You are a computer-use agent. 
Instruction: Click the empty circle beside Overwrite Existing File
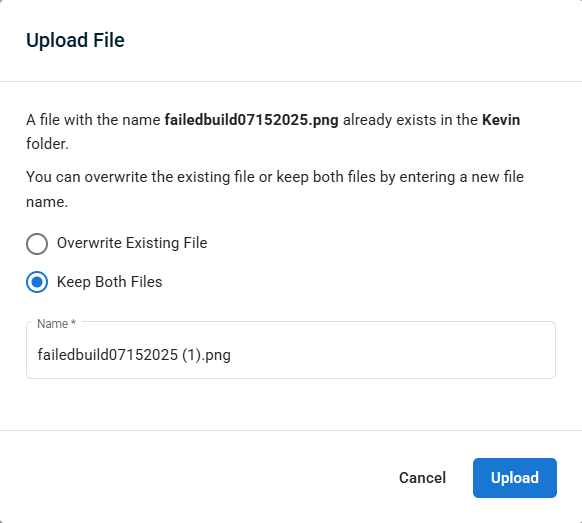(x=37, y=244)
